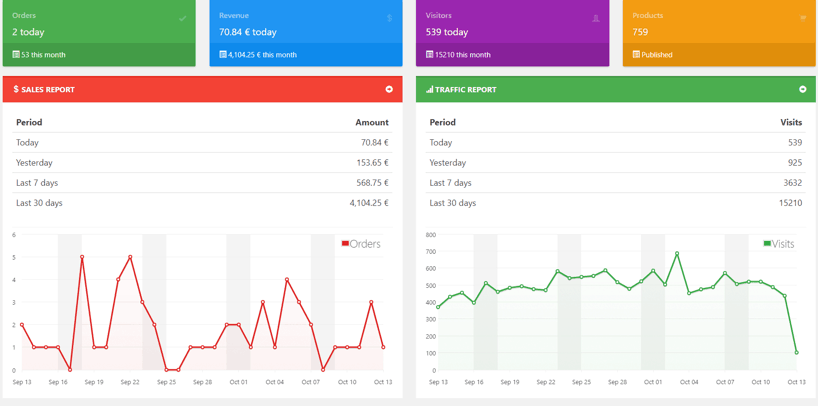The image size is (818, 406).
Task: Click calendar icon beside 53 this month
Action: pyautogui.click(x=16, y=55)
